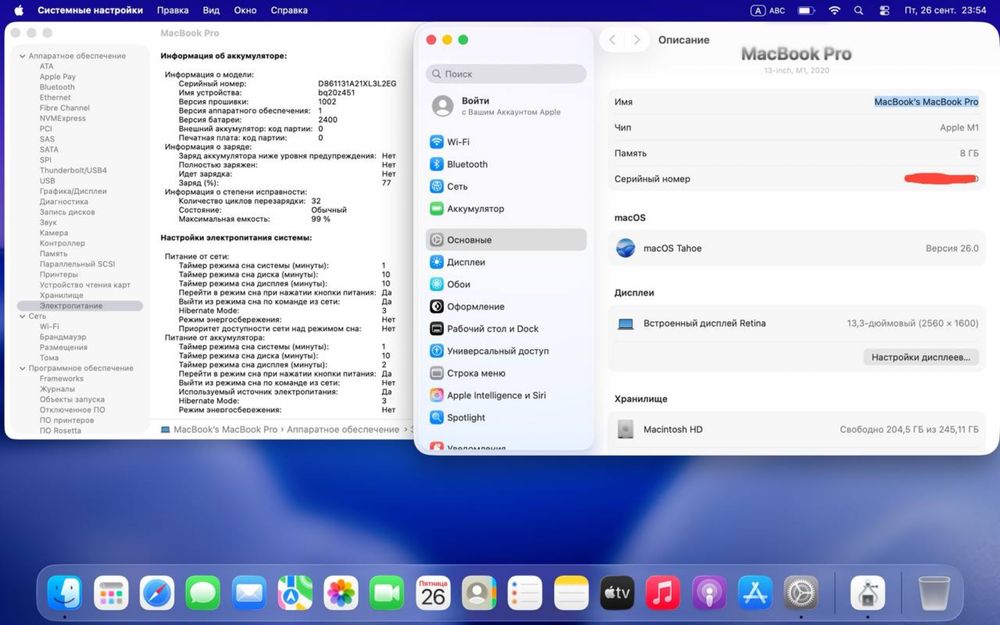
Task: Open Строка меню settings
Action: tap(506, 373)
